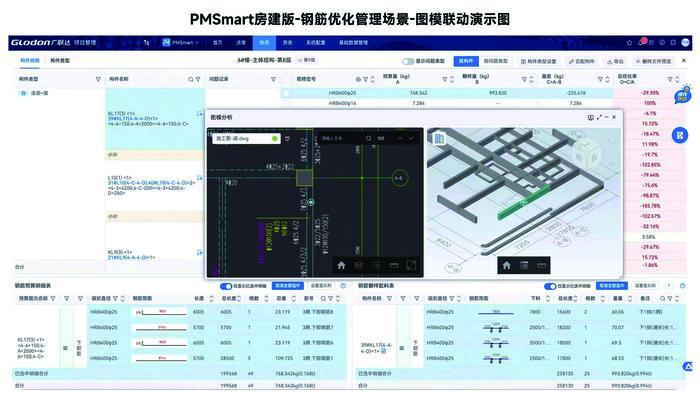700x394 pixels.
Task: Open 基础数据管理 in the top navigation
Action: pyautogui.click(x=354, y=43)
